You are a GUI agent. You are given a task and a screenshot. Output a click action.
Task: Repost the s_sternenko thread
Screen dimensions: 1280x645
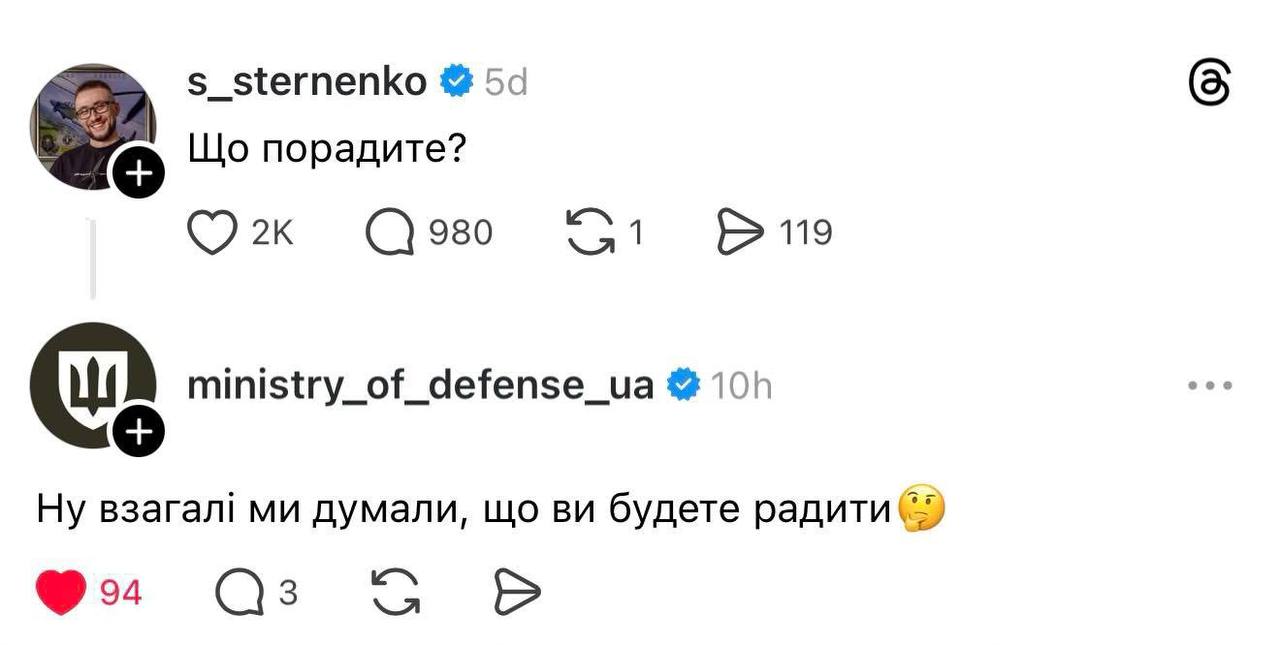(x=591, y=233)
